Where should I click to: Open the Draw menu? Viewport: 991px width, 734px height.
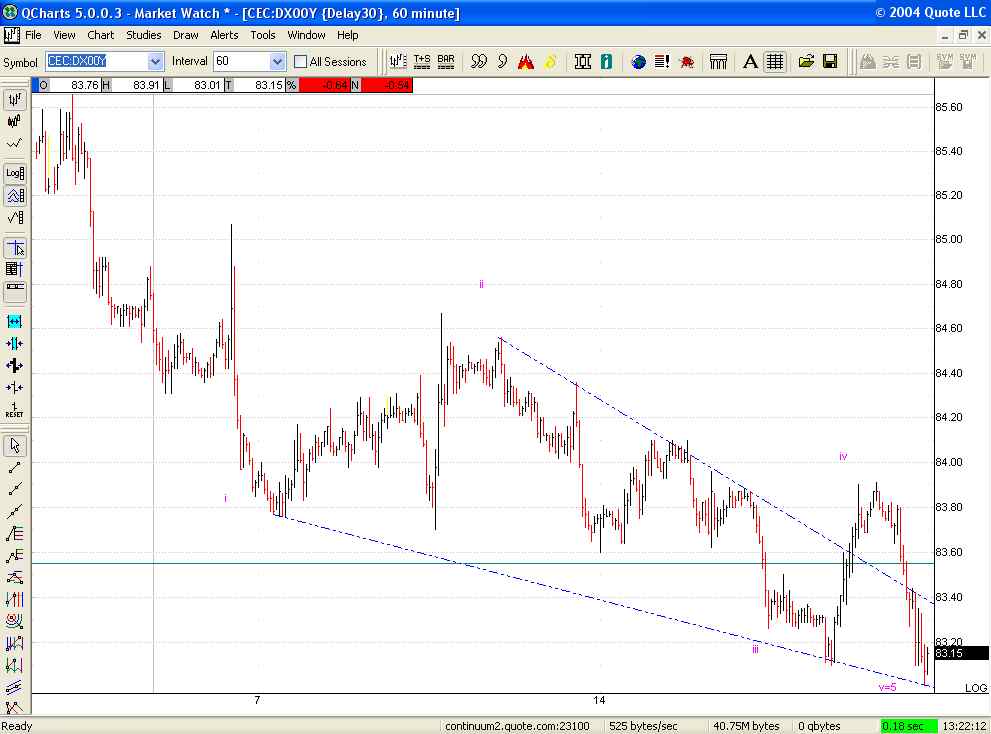[x=186, y=35]
